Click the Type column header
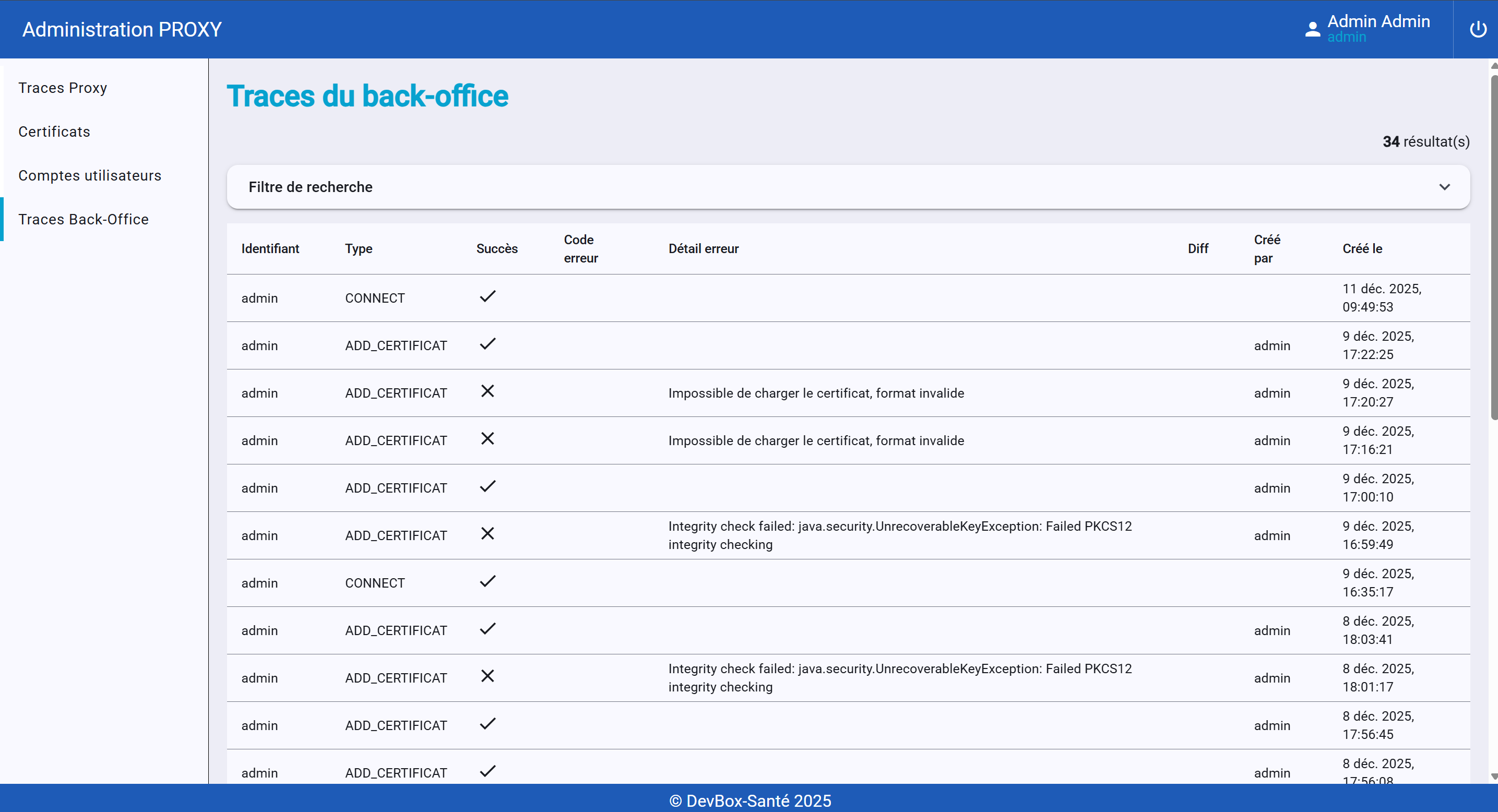This screenshot has height=812, width=1498. [358, 249]
